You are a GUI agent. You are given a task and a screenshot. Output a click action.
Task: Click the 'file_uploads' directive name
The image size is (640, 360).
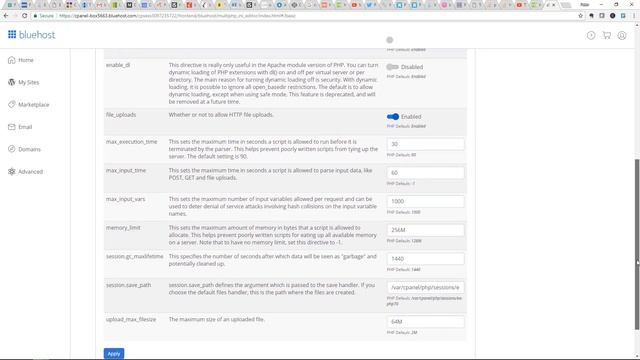click(x=121, y=115)
